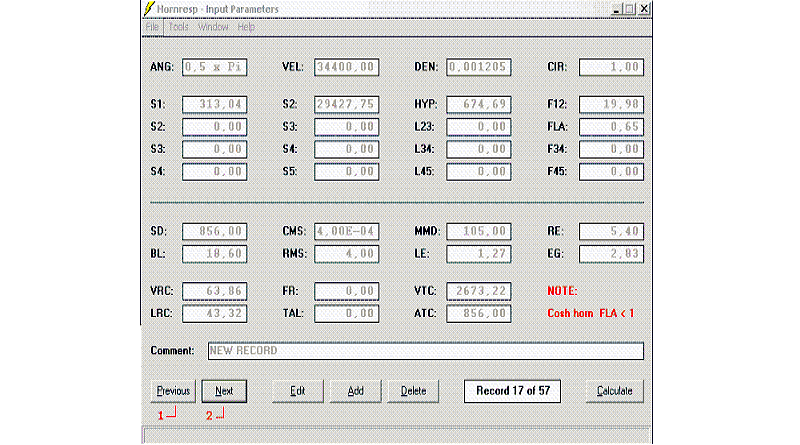Click the BL field showing 18,60
800x445 pixels.
pos(215,254)
